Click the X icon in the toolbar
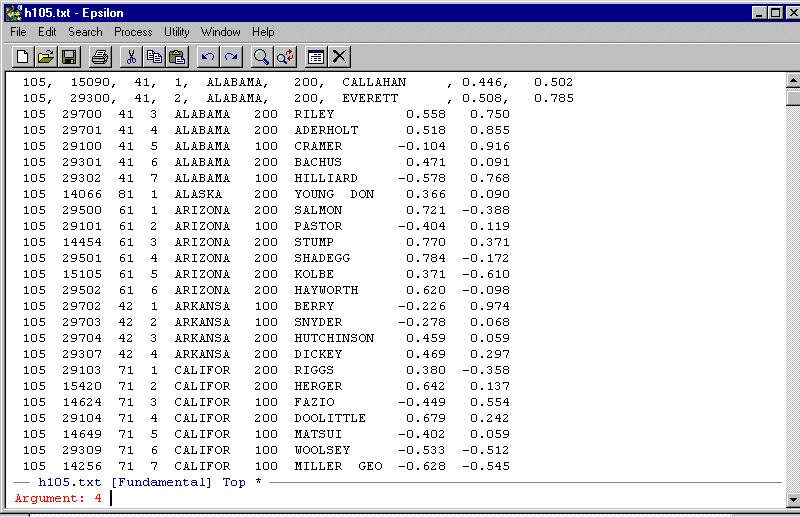 [x=340, y=57]
